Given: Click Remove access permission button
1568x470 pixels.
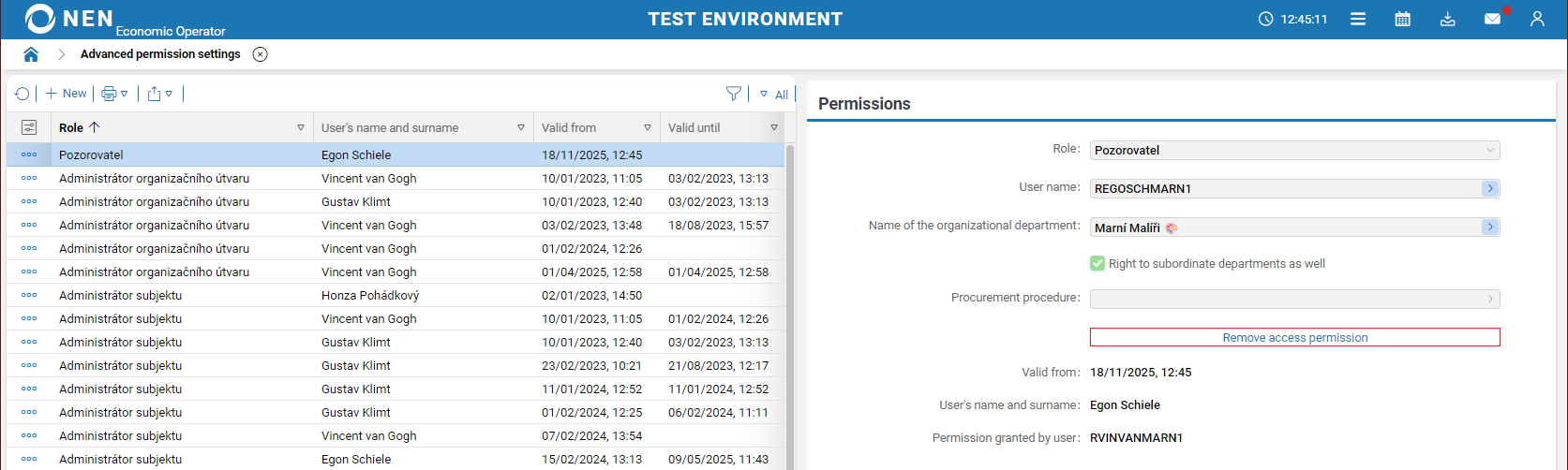Looking at the screenshot, I should 1295,337.
